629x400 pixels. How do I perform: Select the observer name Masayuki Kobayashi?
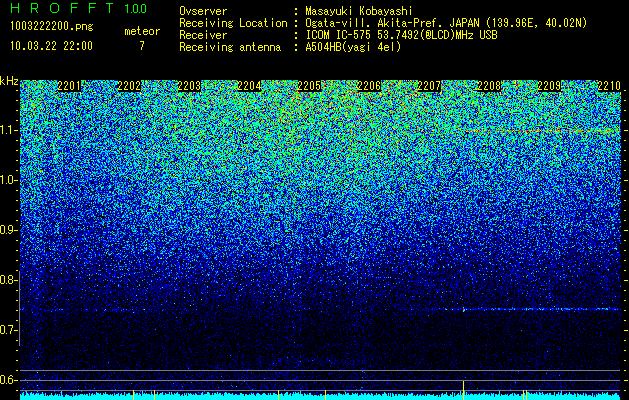[x=359, y=11]
